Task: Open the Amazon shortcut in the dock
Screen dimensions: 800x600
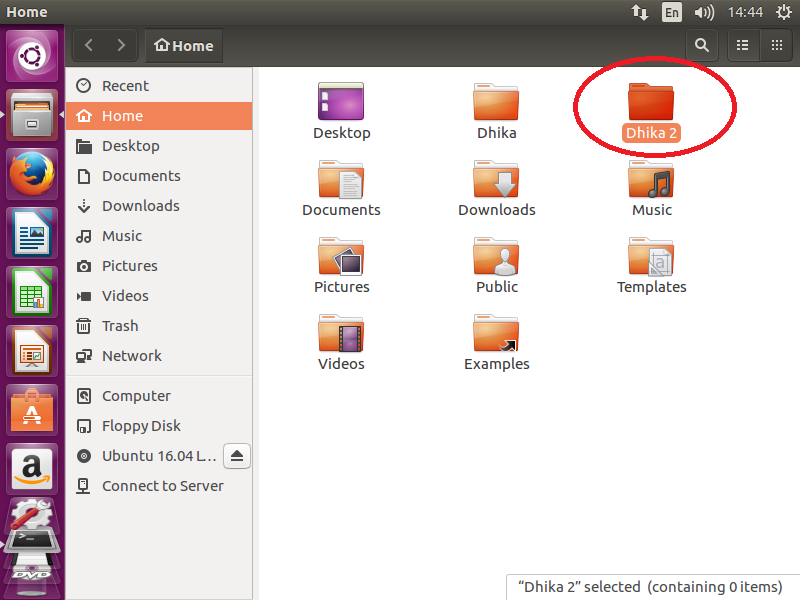Action: pyautogui.click(x=33, y=467)
